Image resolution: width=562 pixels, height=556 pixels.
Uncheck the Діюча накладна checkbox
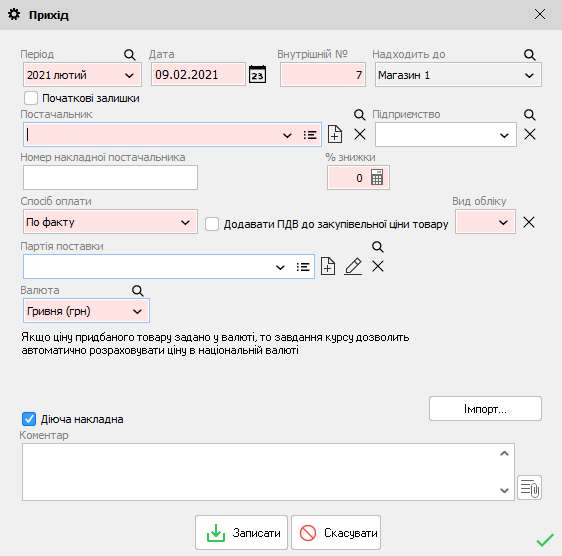click(29, 419)
